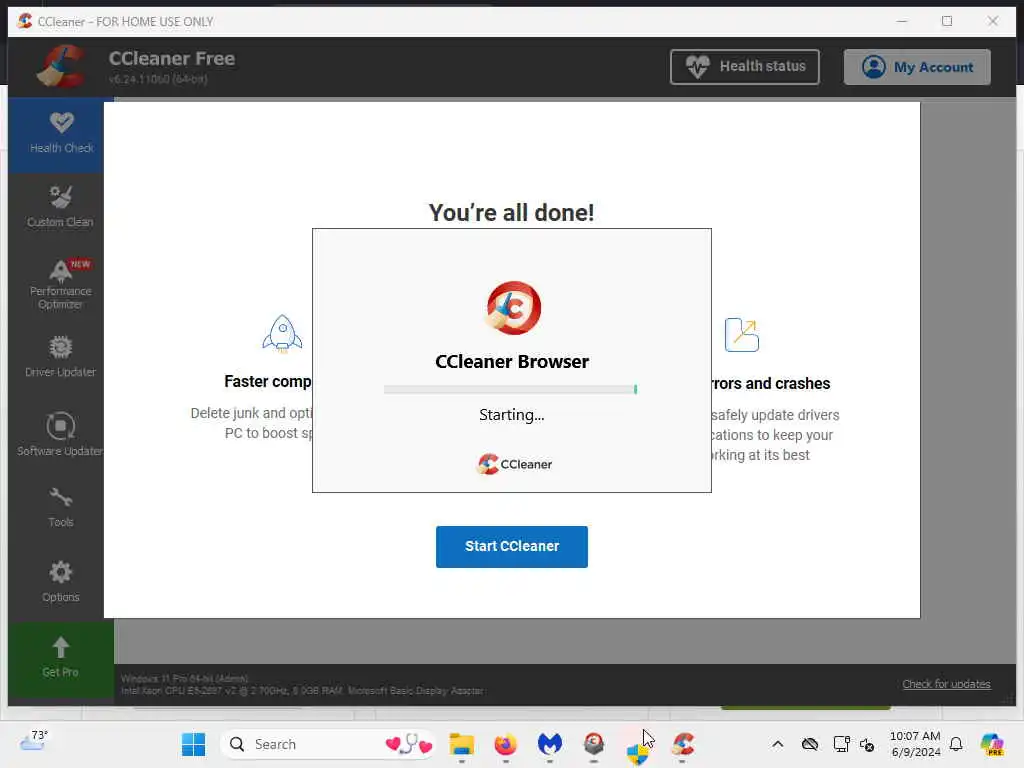1024x768 pixels.
Task: Click the CCleaner installer taskbar icon
Action: 594,744
